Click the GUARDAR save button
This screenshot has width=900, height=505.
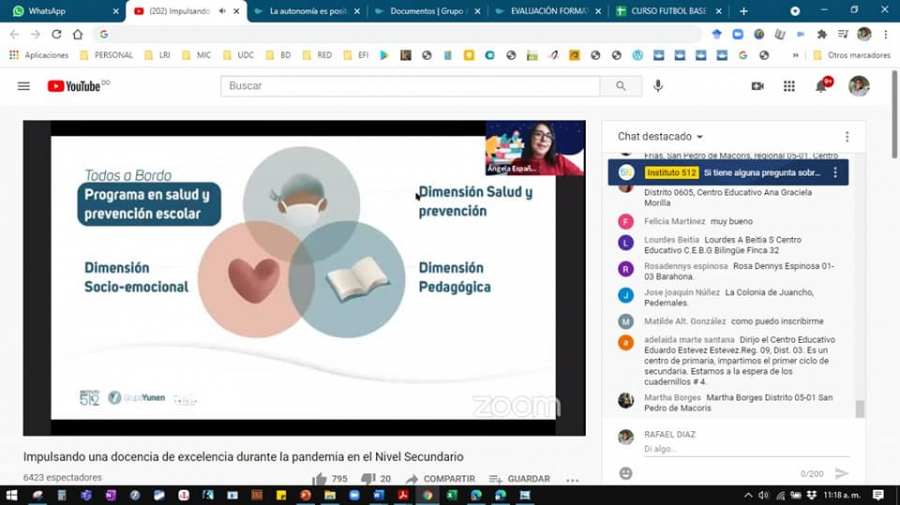[x=519, y=479]
